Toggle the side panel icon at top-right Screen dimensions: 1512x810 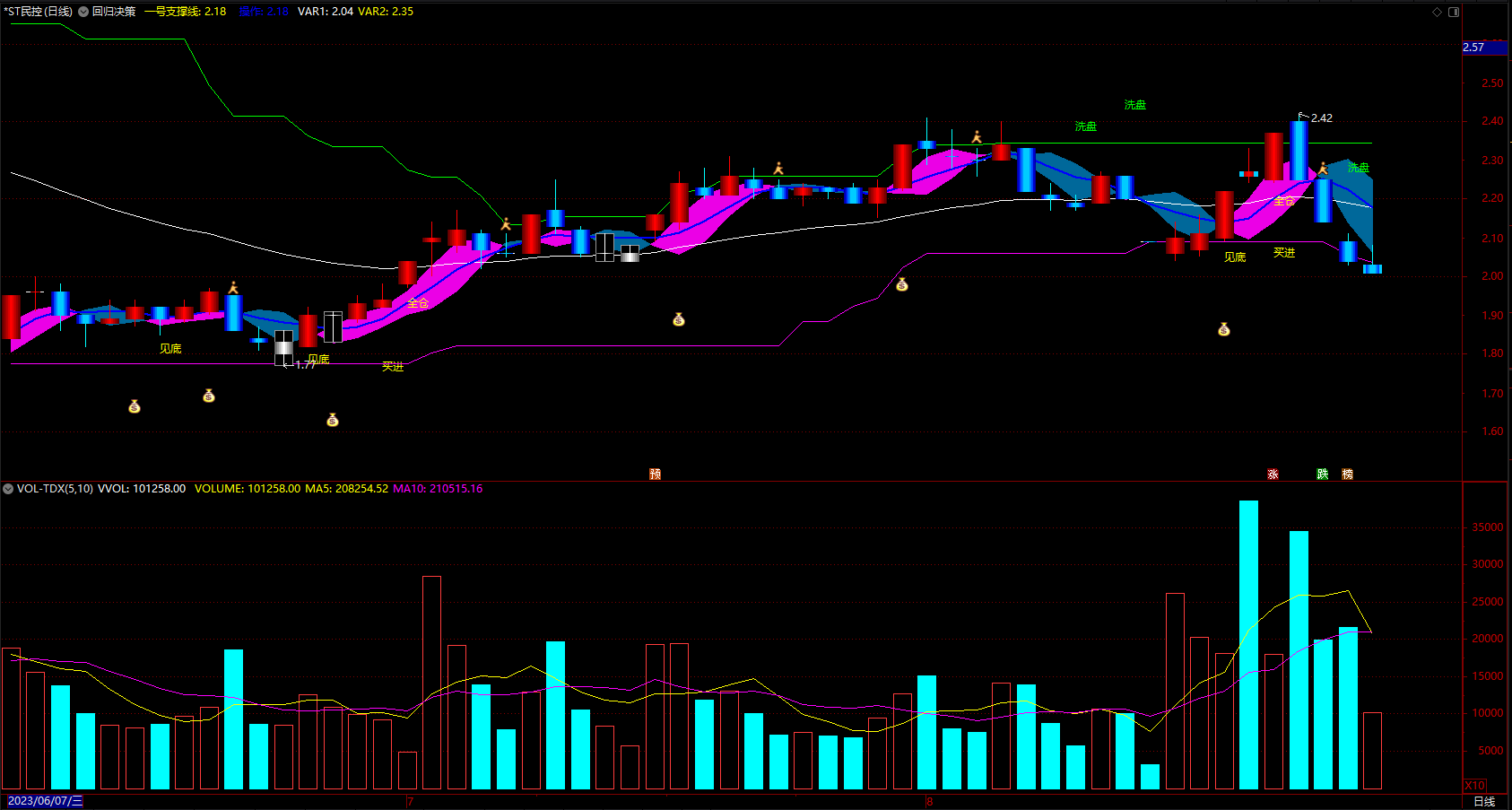(x=1454, y=12)
